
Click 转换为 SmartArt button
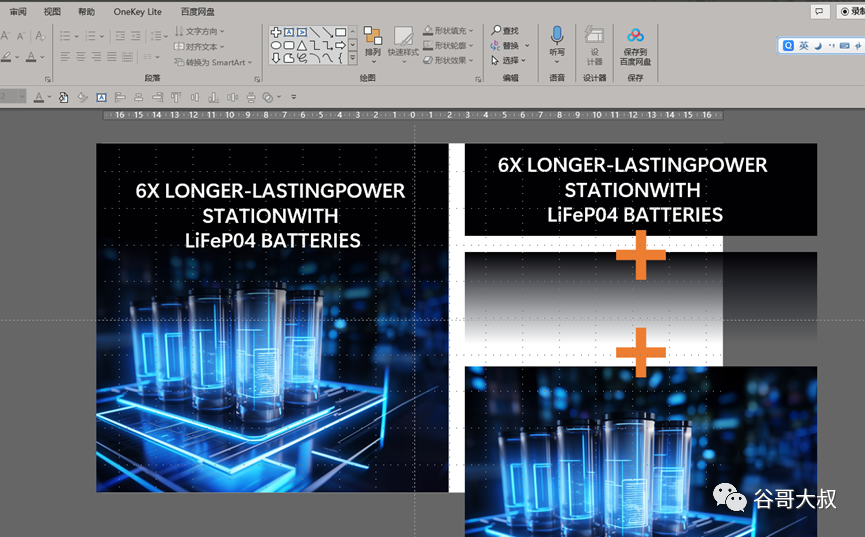pyautogui.click(x=213, y=62)
